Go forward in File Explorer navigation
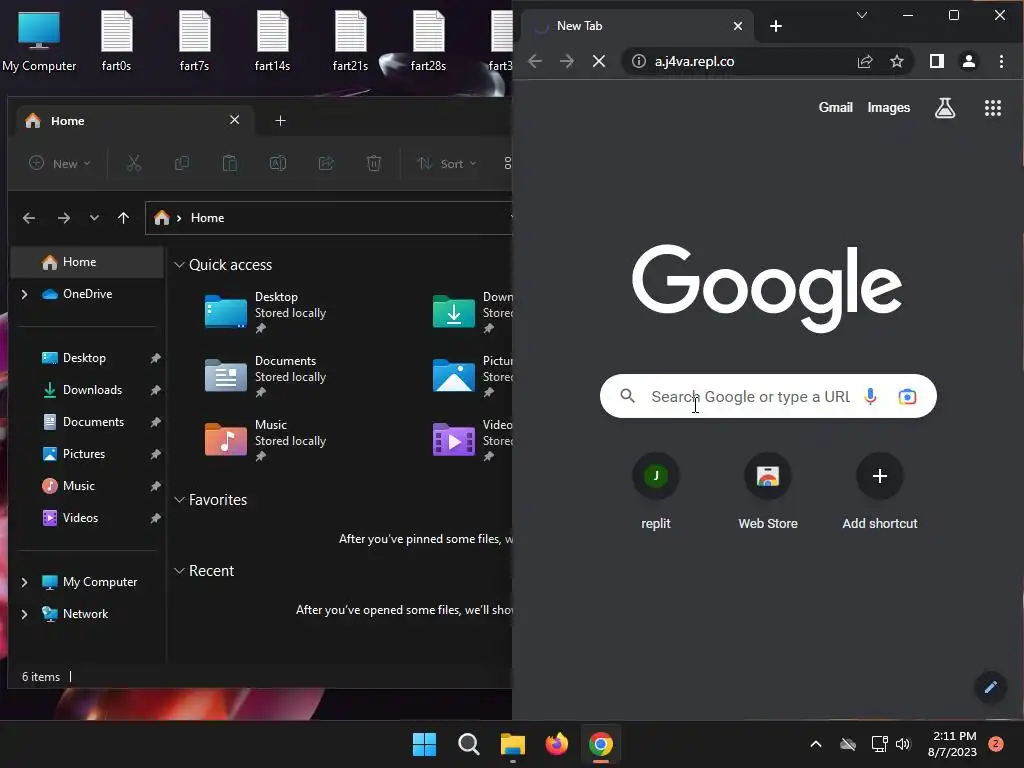1024x768 pixels. coord(63,218)
